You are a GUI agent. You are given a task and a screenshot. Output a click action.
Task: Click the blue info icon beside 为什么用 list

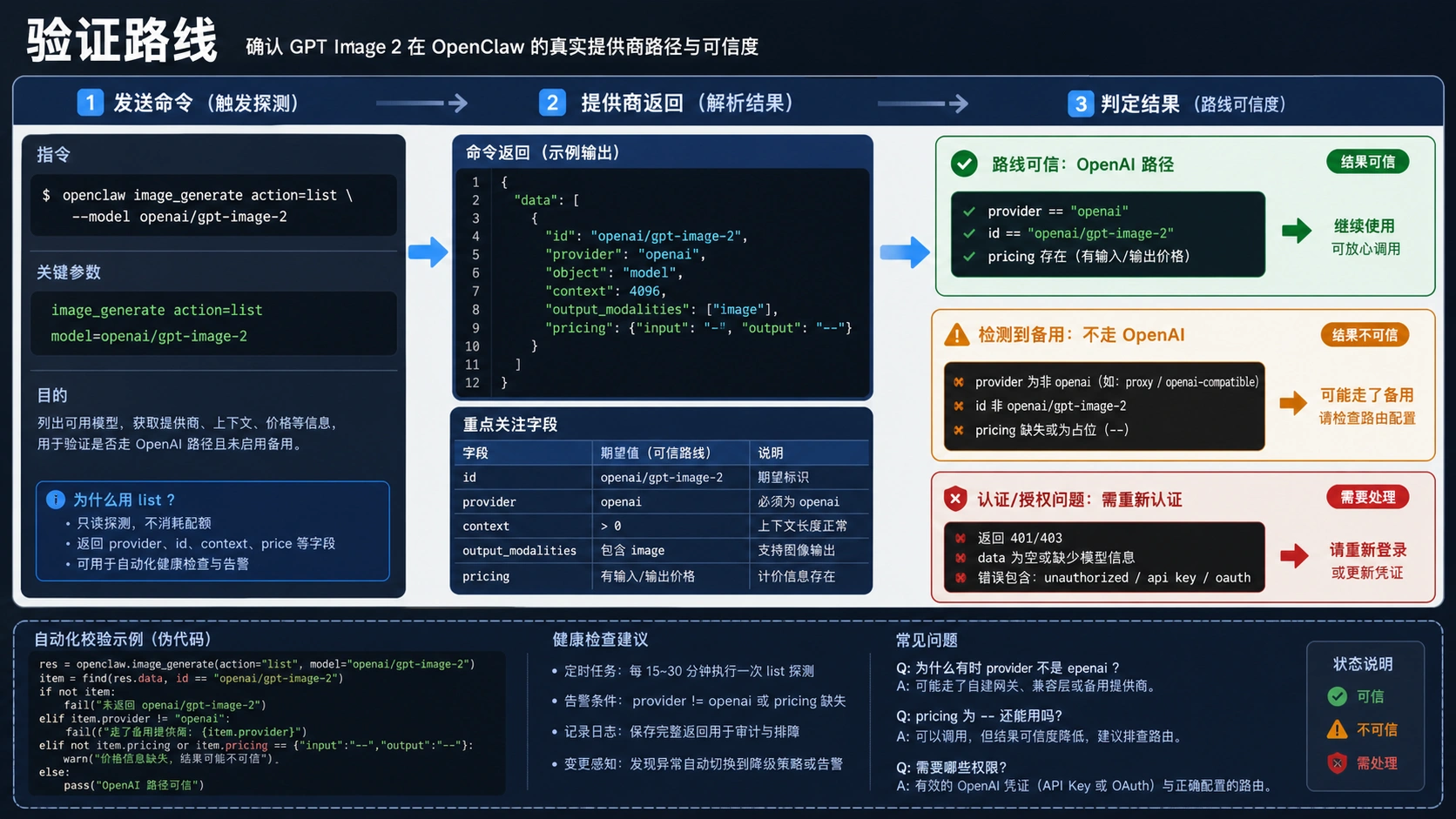click(56, 500)
